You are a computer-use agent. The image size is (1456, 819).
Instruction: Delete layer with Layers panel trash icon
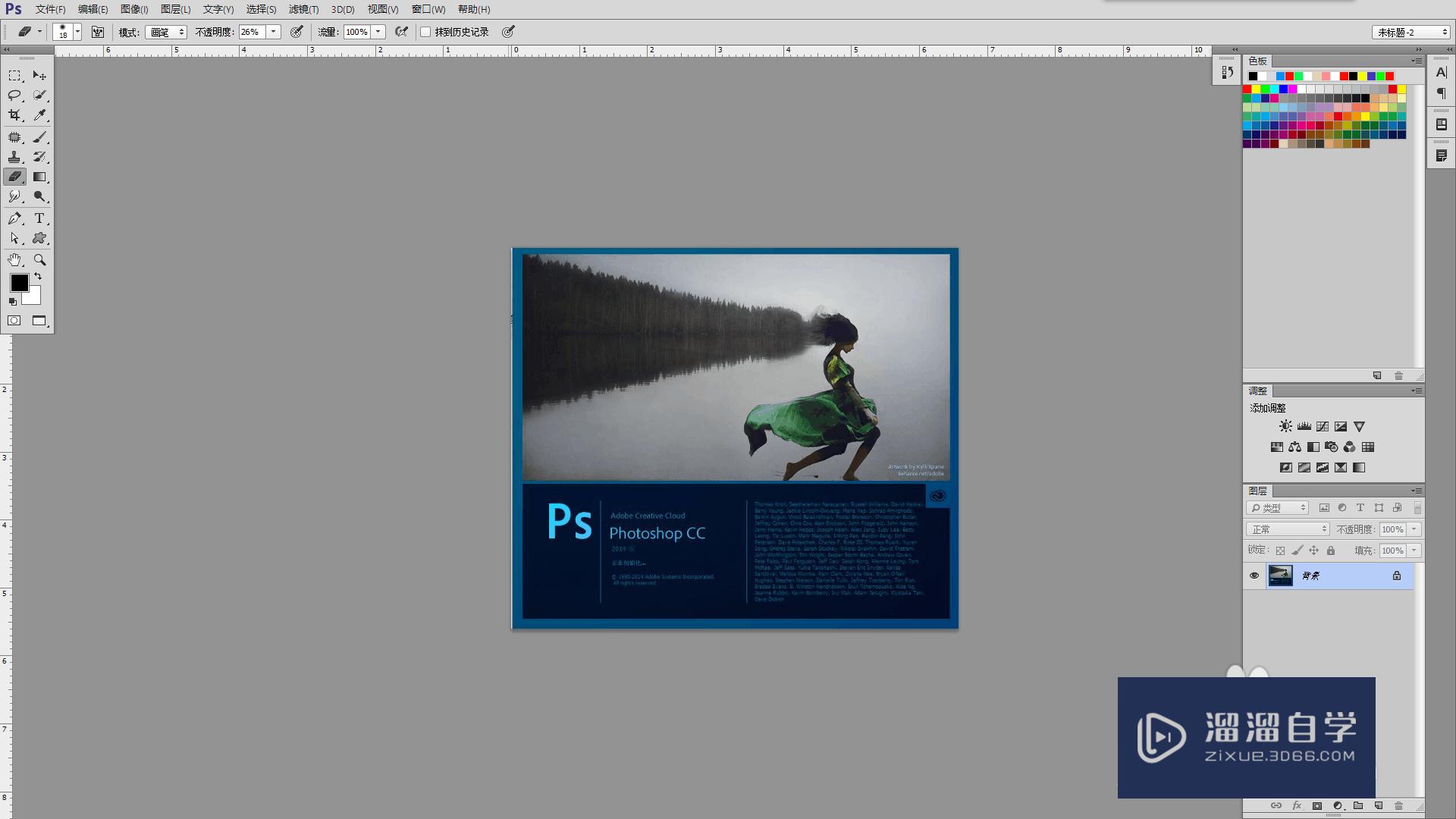pyautogui.click(x=1398, y=805)
